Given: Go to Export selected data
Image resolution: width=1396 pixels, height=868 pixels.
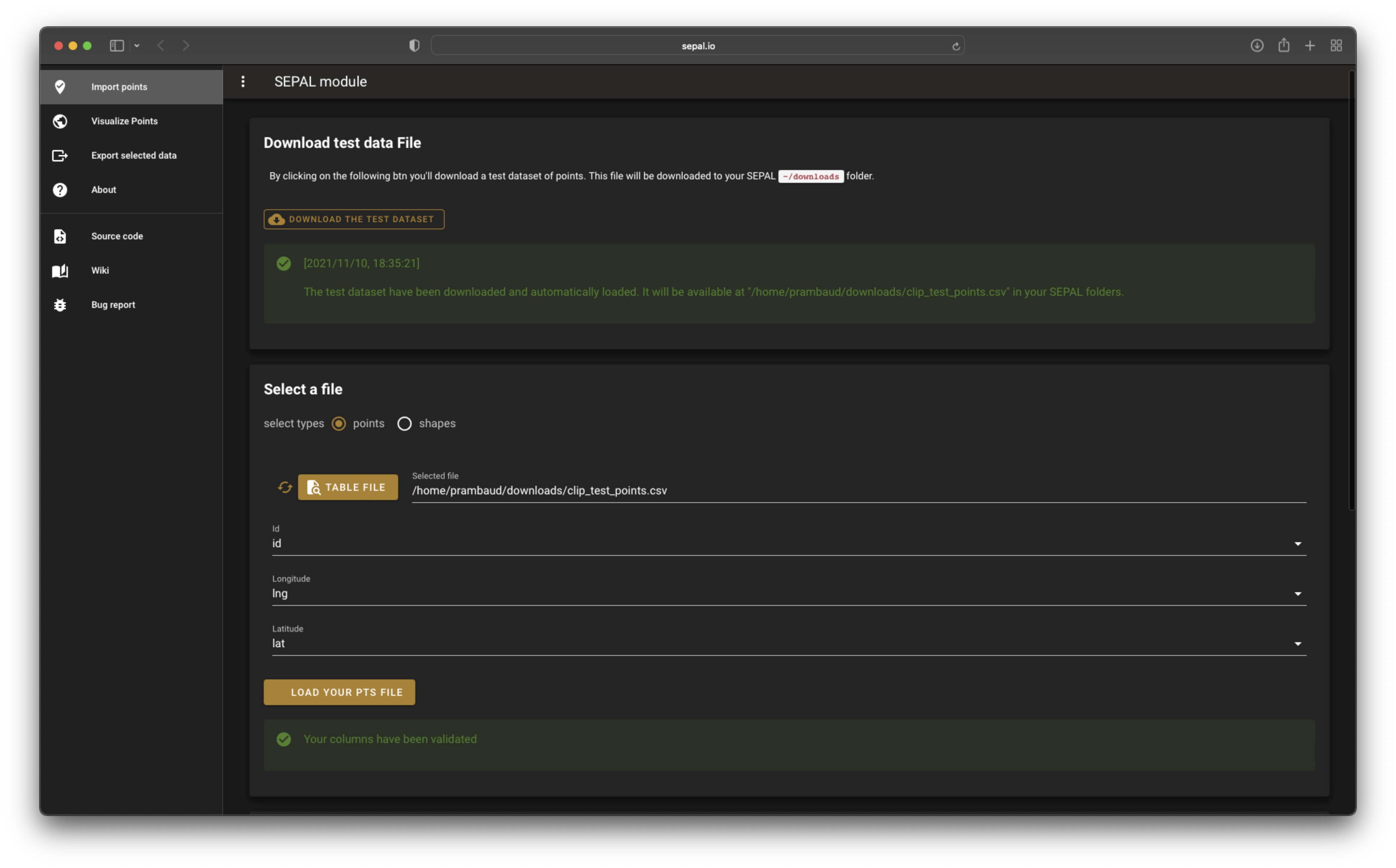Looking at the screenshot, I should (x=133, y=156).
